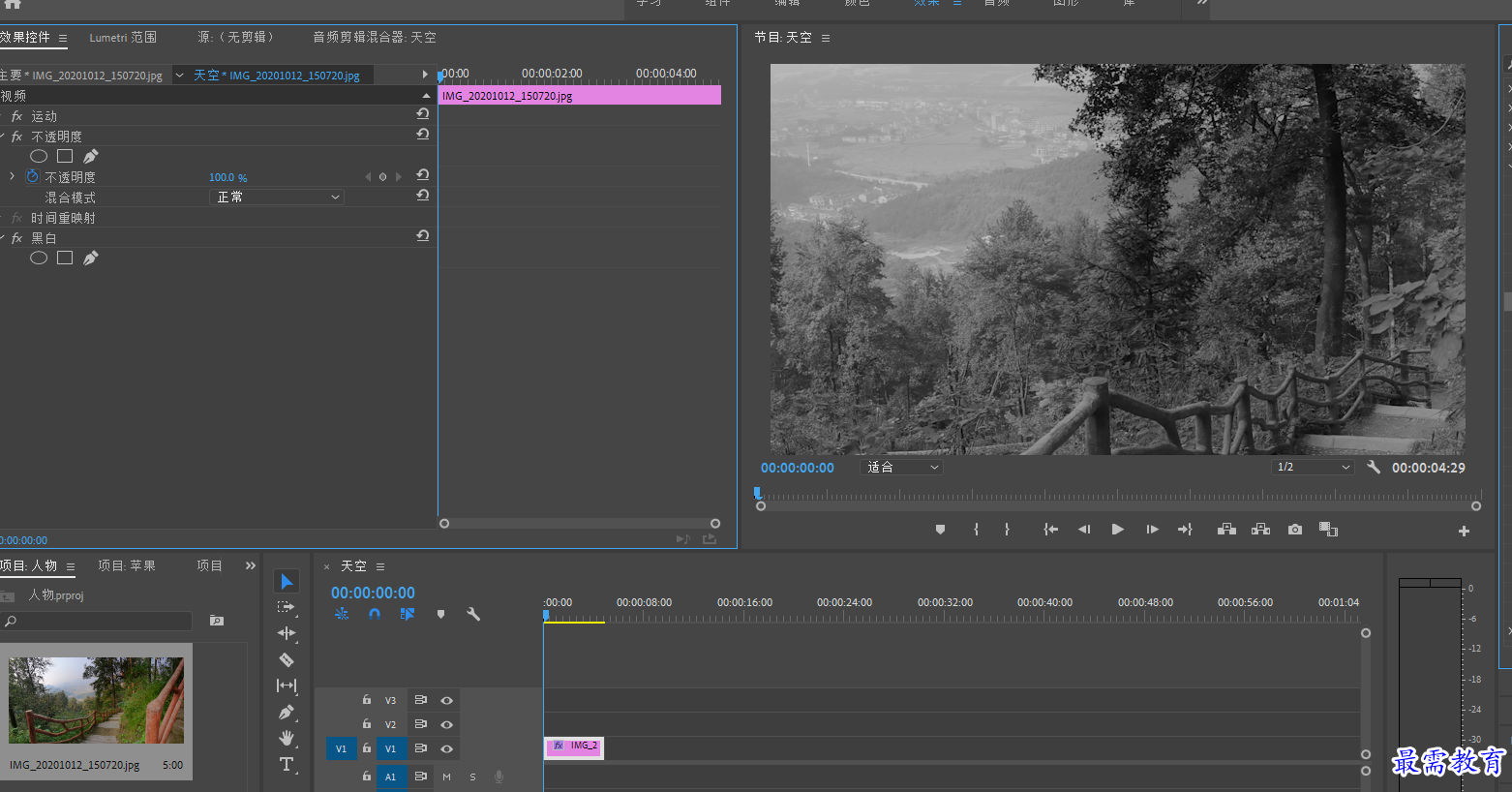Screen dimensions: 1512x792
Task: Show more project panel tabs chevron
Action: 251,565
